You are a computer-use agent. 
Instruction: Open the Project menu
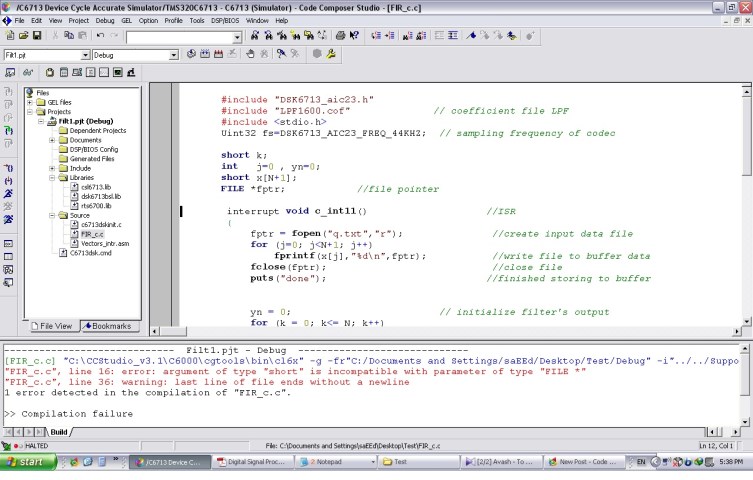coord(78,21)
